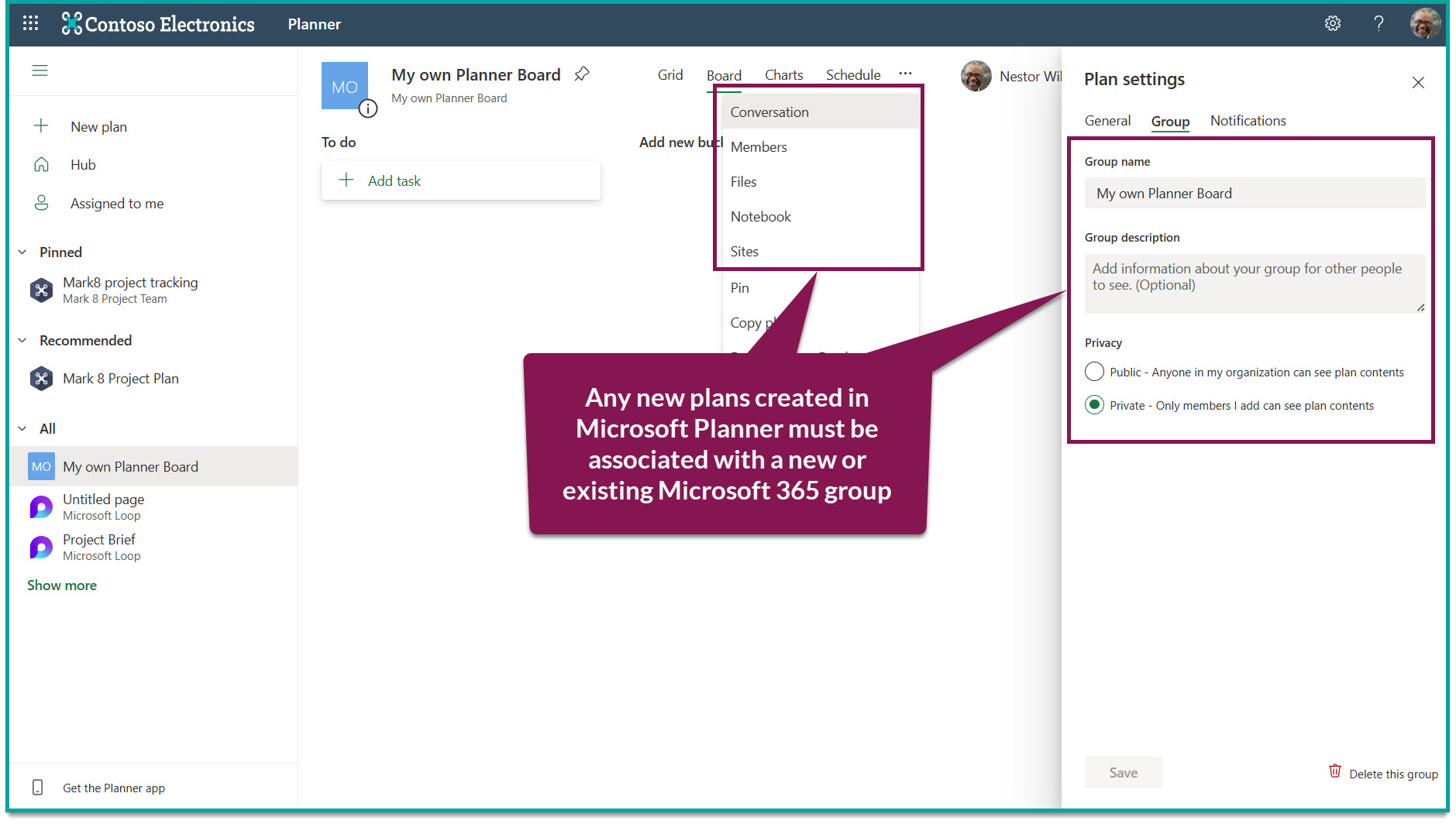
Task: Open Hub in the sidebar
Action: point(83,164)
